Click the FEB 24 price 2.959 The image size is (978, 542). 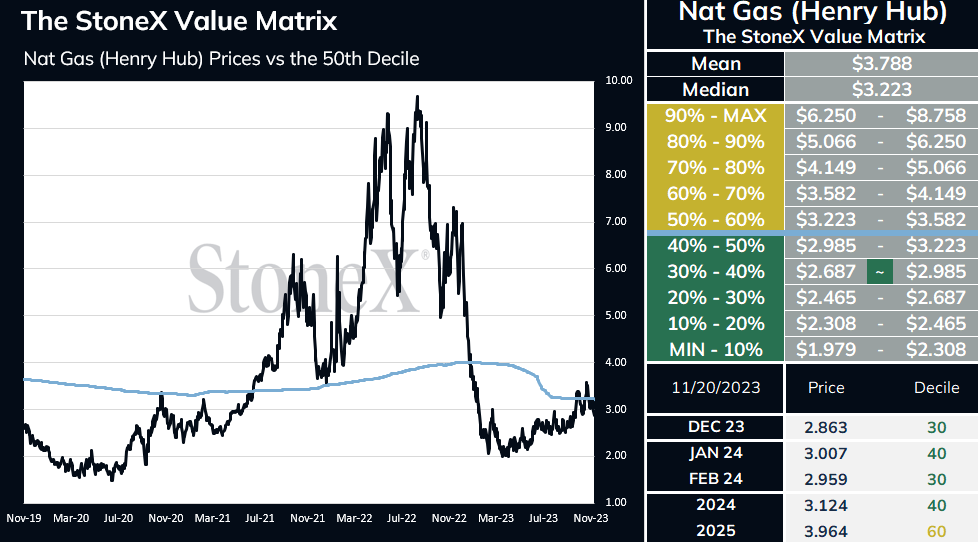click(826, 480)
